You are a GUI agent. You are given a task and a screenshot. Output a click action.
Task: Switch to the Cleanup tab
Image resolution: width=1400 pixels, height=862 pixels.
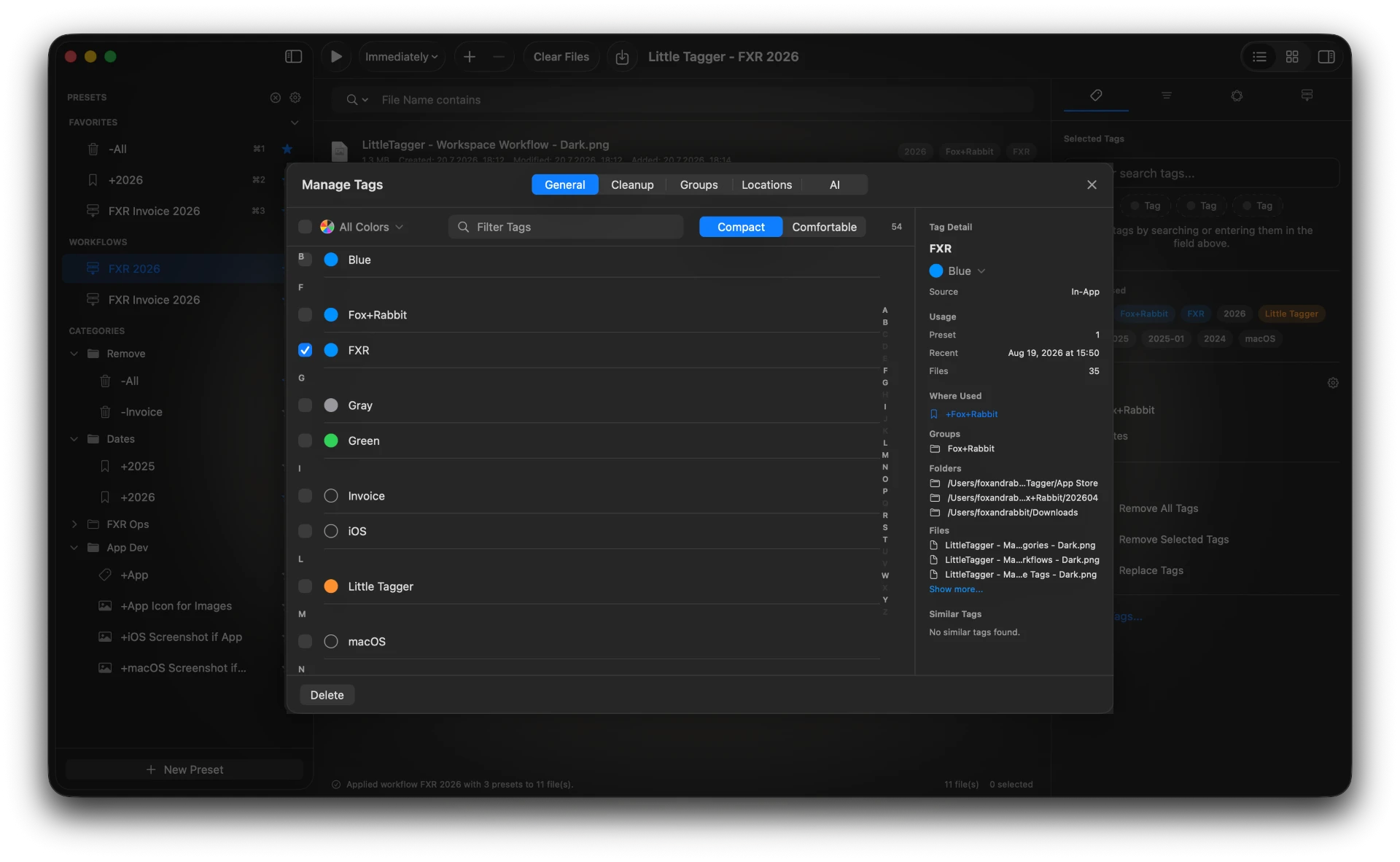(x=632, y=185)
